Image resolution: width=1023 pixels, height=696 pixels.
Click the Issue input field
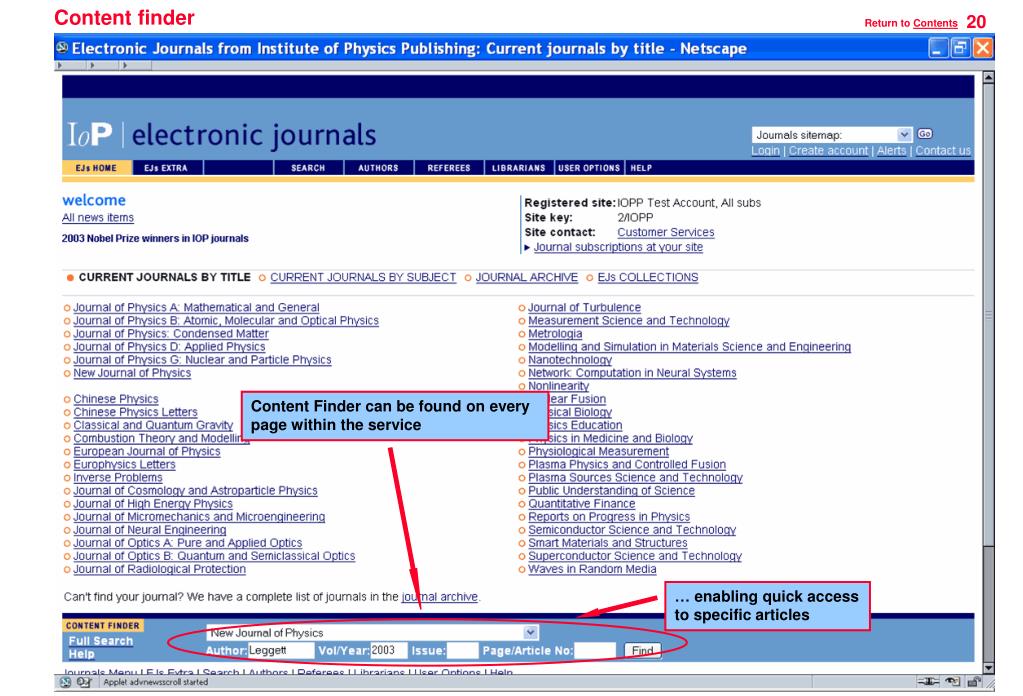click(x=463, y=650)
